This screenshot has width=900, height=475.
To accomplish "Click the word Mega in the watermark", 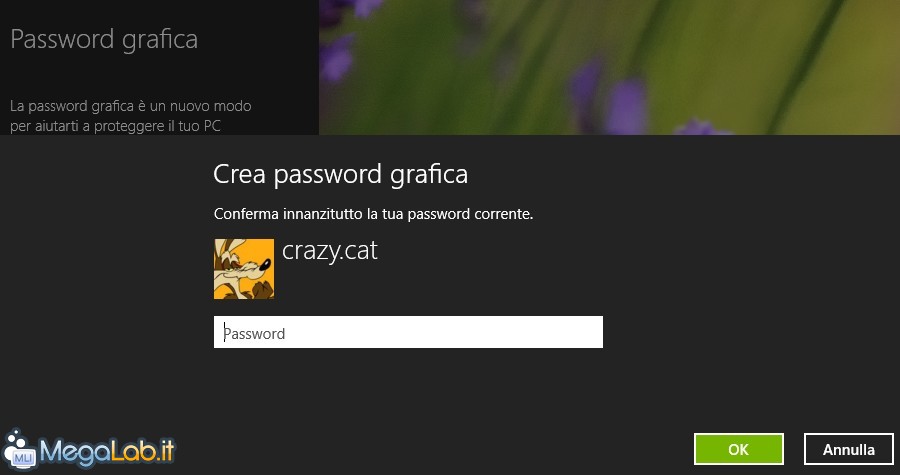I will click(x=75, y=451).
